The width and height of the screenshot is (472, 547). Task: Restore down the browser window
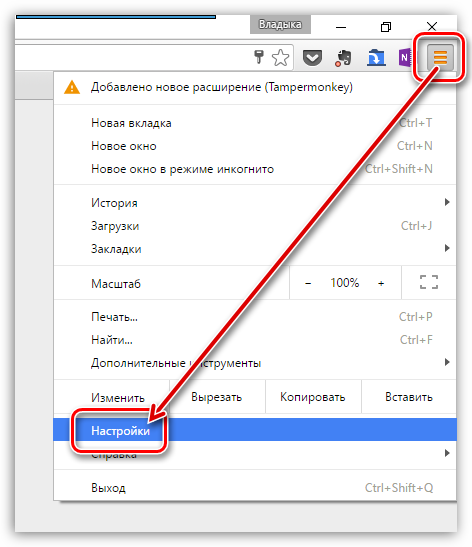386,27
